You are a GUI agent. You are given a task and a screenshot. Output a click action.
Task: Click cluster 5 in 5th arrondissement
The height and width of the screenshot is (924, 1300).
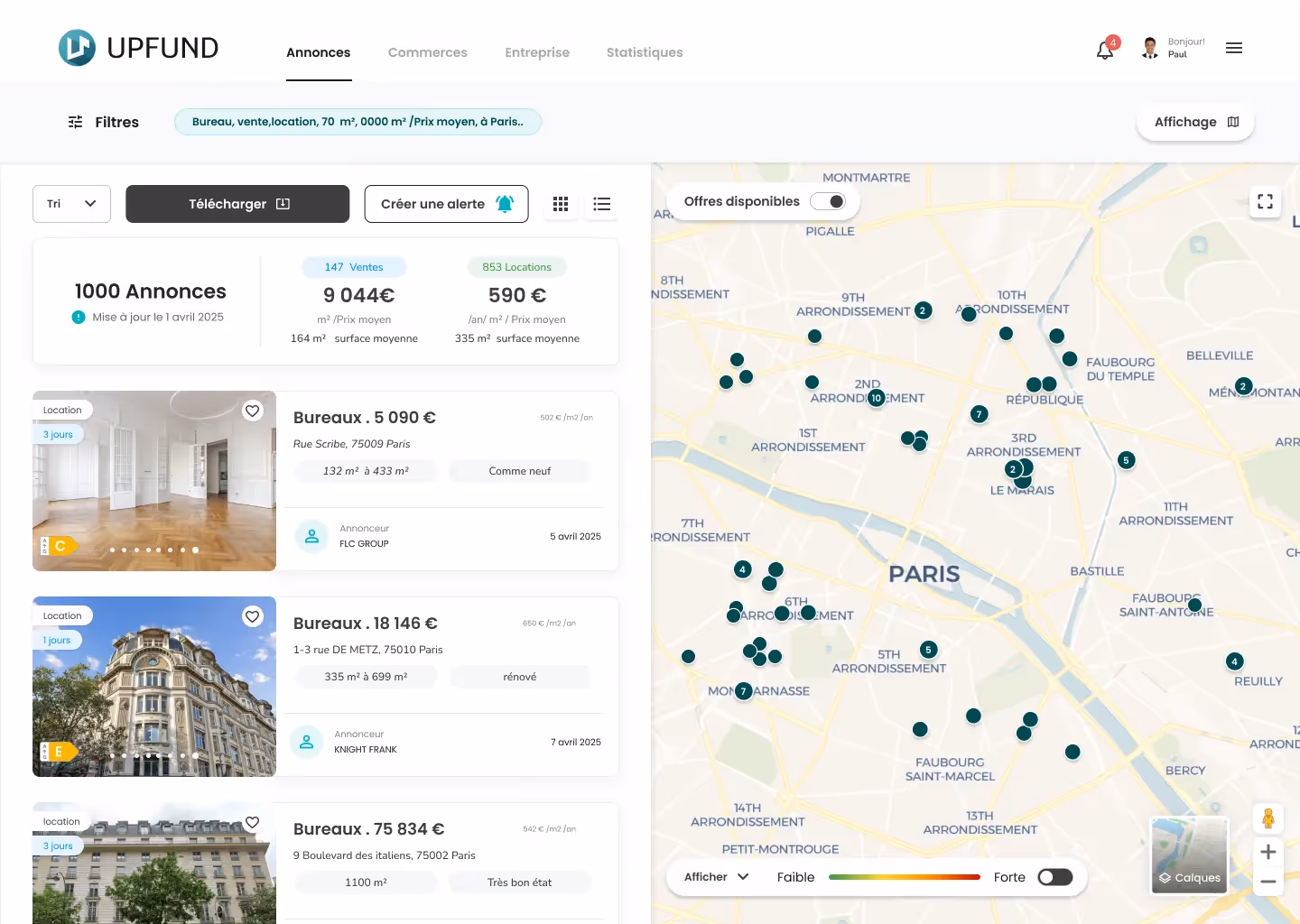(x=928, y=650)
